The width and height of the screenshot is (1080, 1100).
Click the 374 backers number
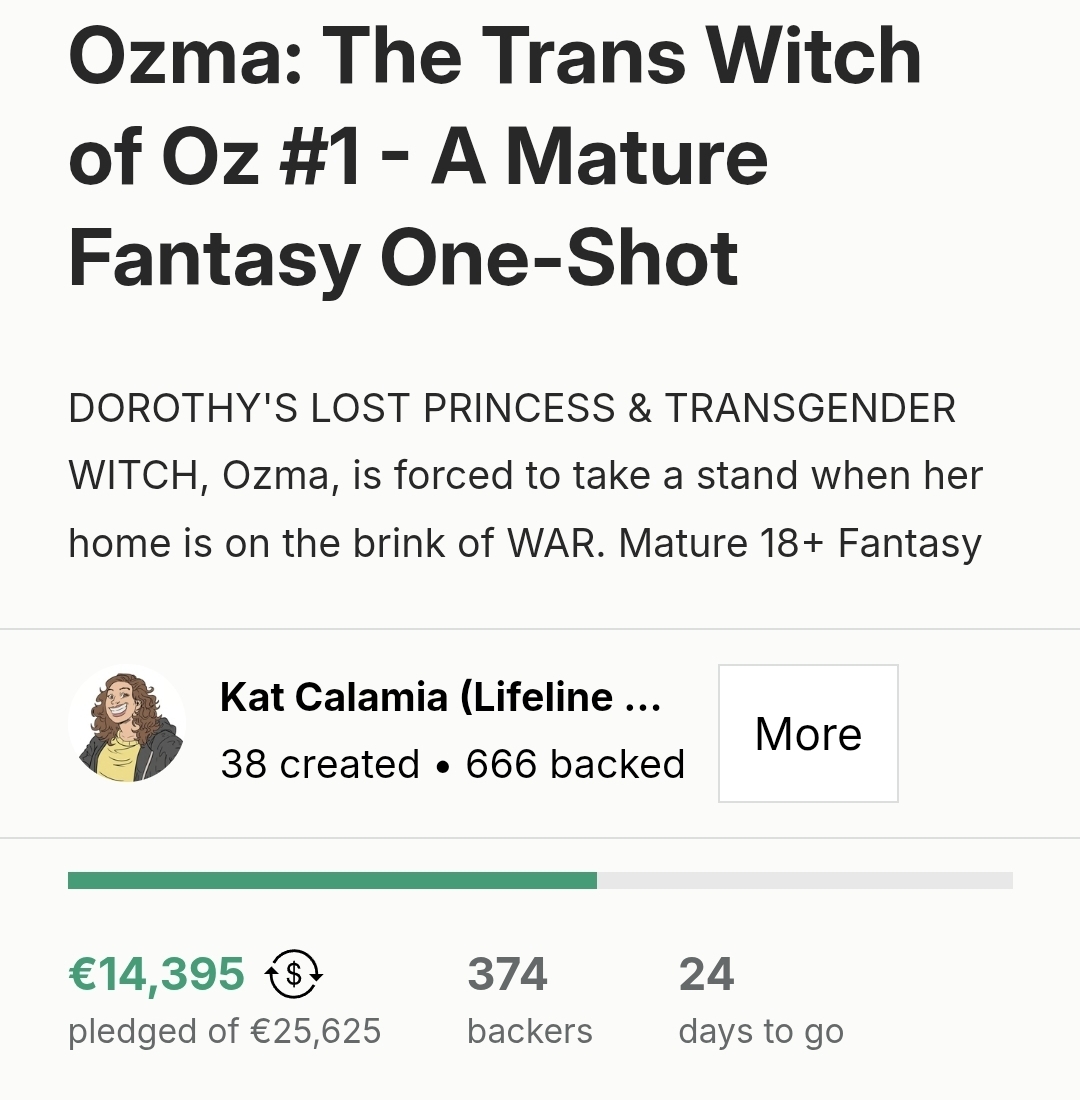click(x=507, y=975)
